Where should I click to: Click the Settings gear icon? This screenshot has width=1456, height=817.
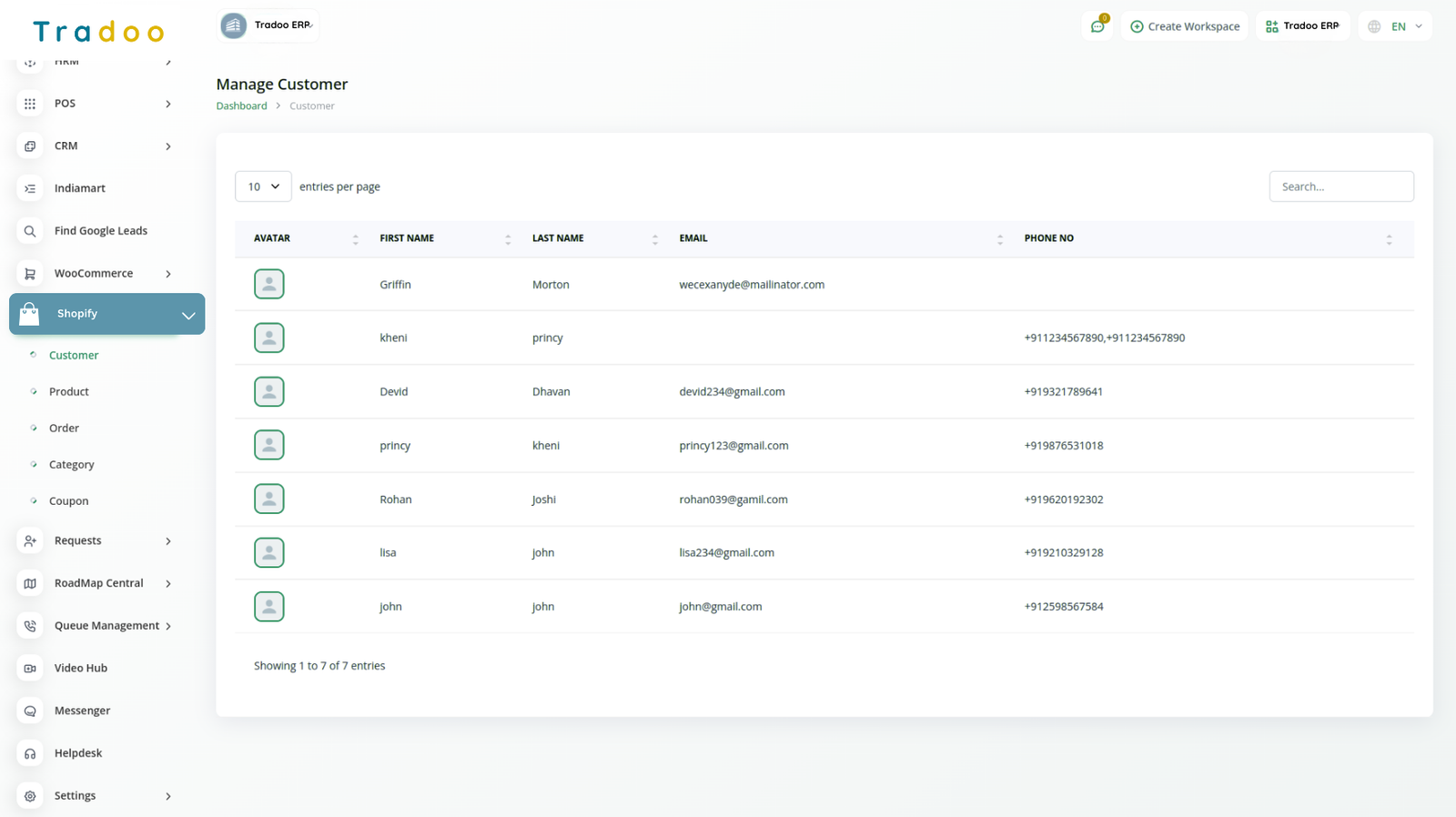point(30,796)
